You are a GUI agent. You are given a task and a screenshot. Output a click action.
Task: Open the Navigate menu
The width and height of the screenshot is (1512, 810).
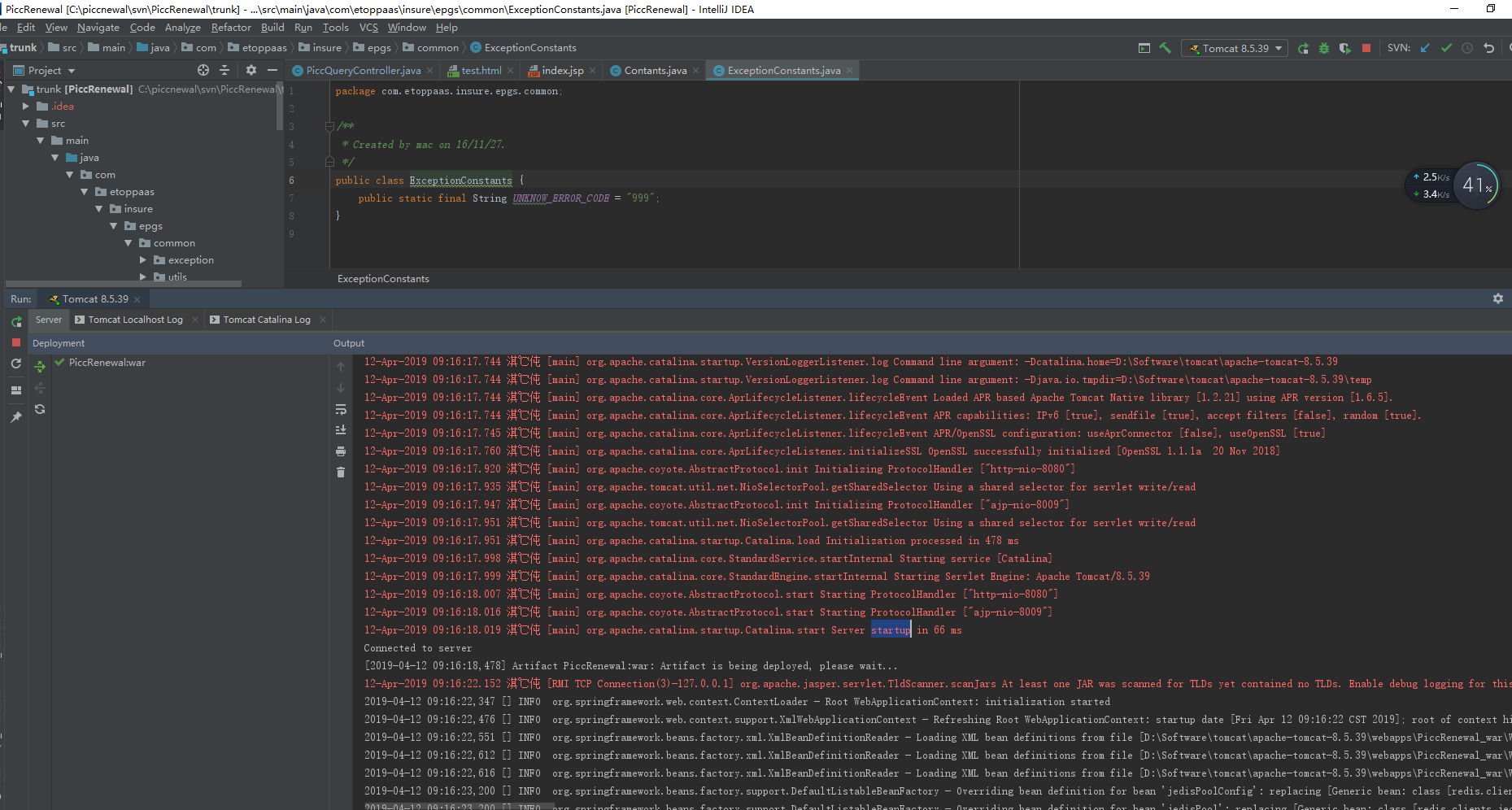click(x=98, y=27)
